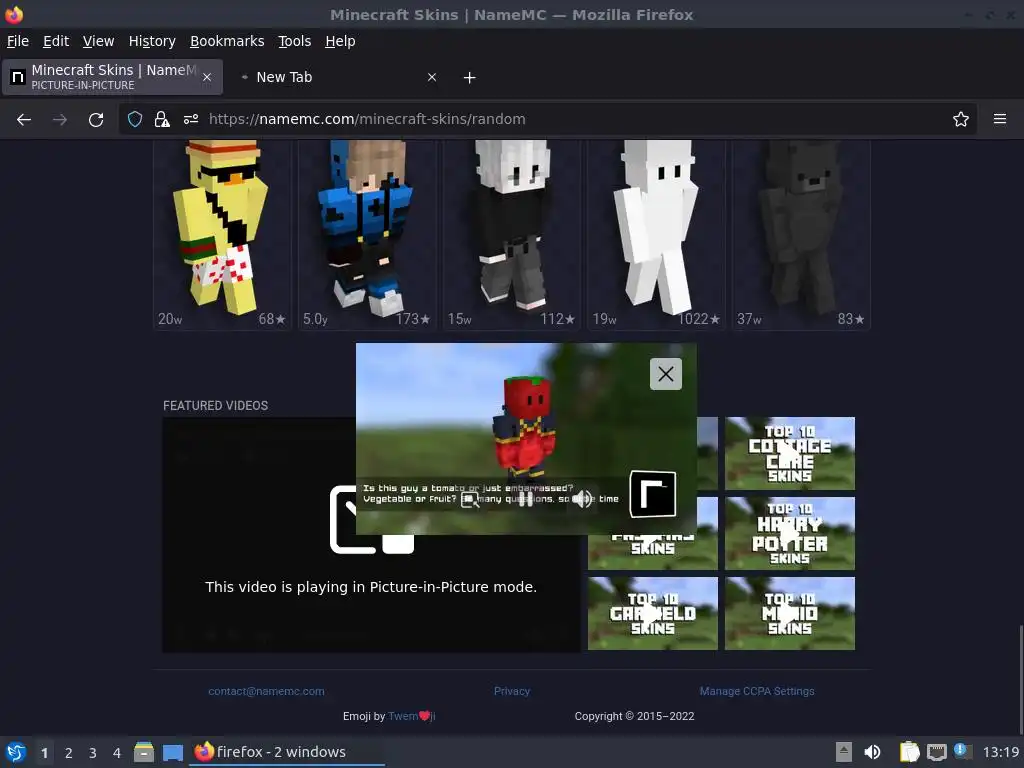The image size is (1024, 768).
Task: Click the 13:19 taskbar clock
Action: pyautogui.click(x=1000, y=752)
